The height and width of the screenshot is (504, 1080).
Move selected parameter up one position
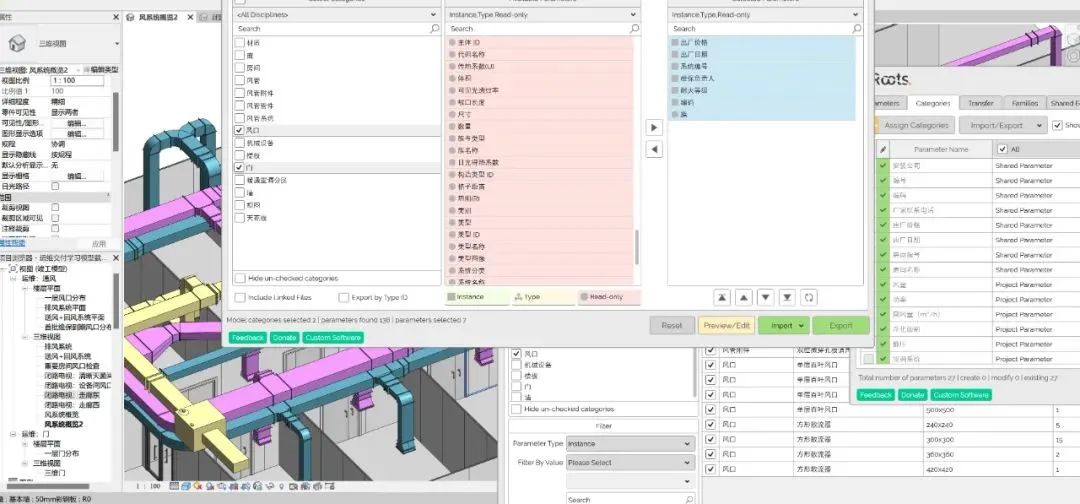click(x=743, y=297)
